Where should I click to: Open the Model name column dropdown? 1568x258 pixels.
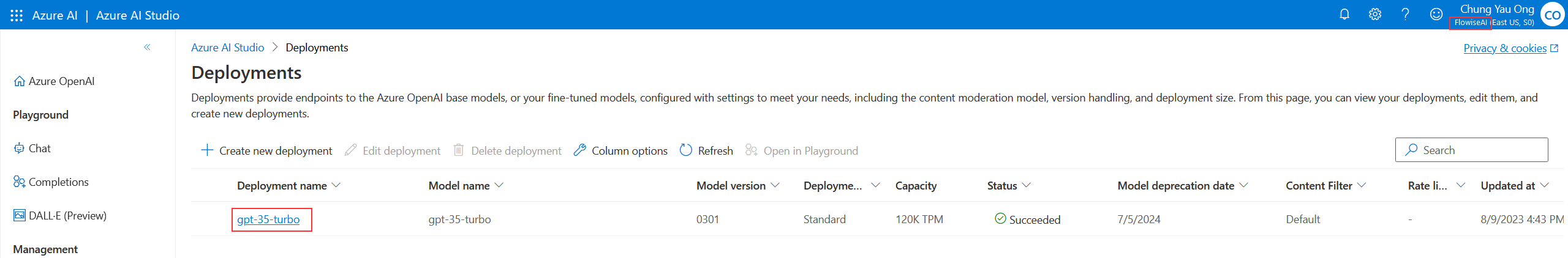499,185
